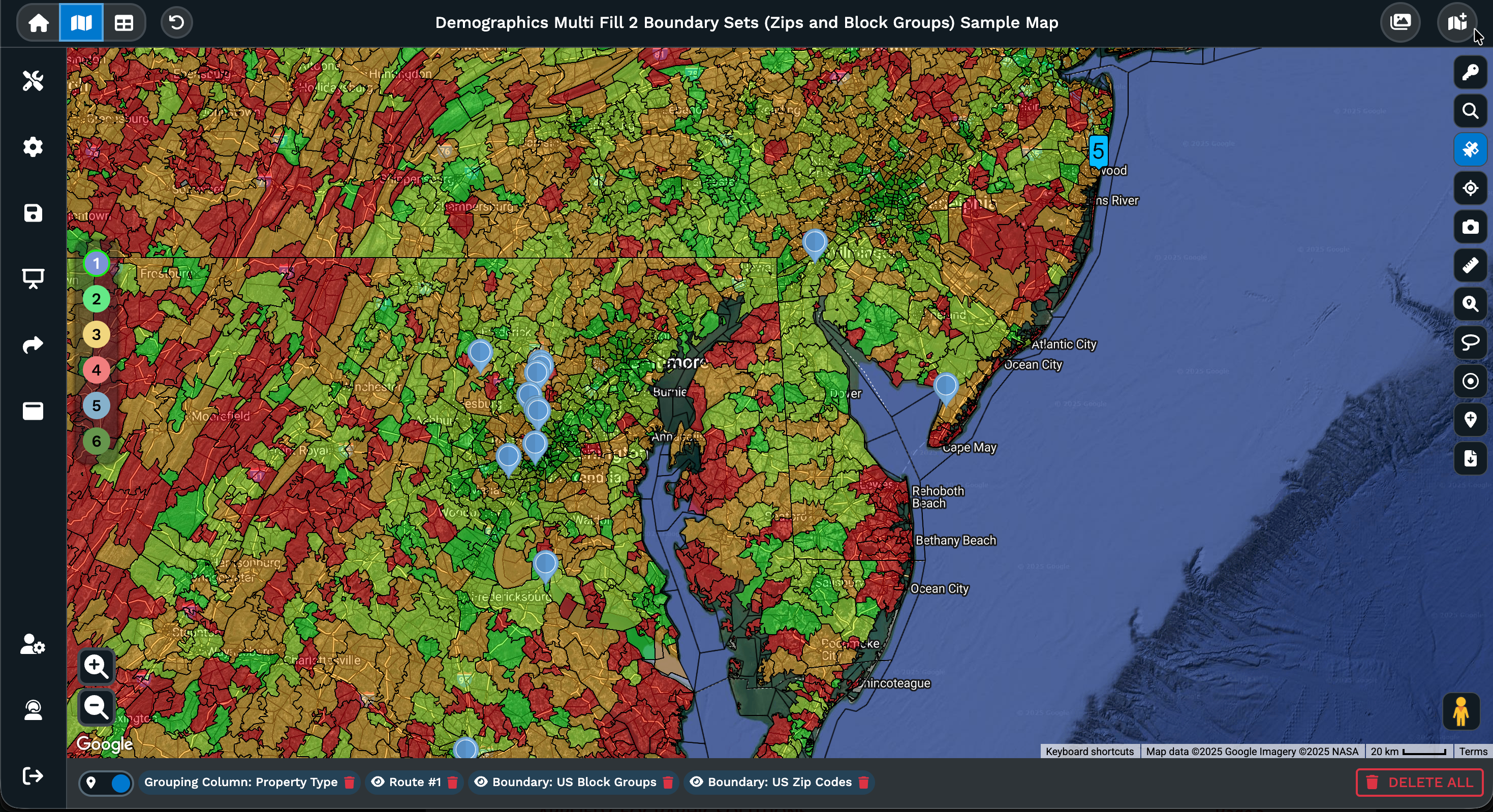This screenshot has height=812, width=1493.
Task: Open the Keyboard shortcuts link
Action: (x=1088, y=751)
